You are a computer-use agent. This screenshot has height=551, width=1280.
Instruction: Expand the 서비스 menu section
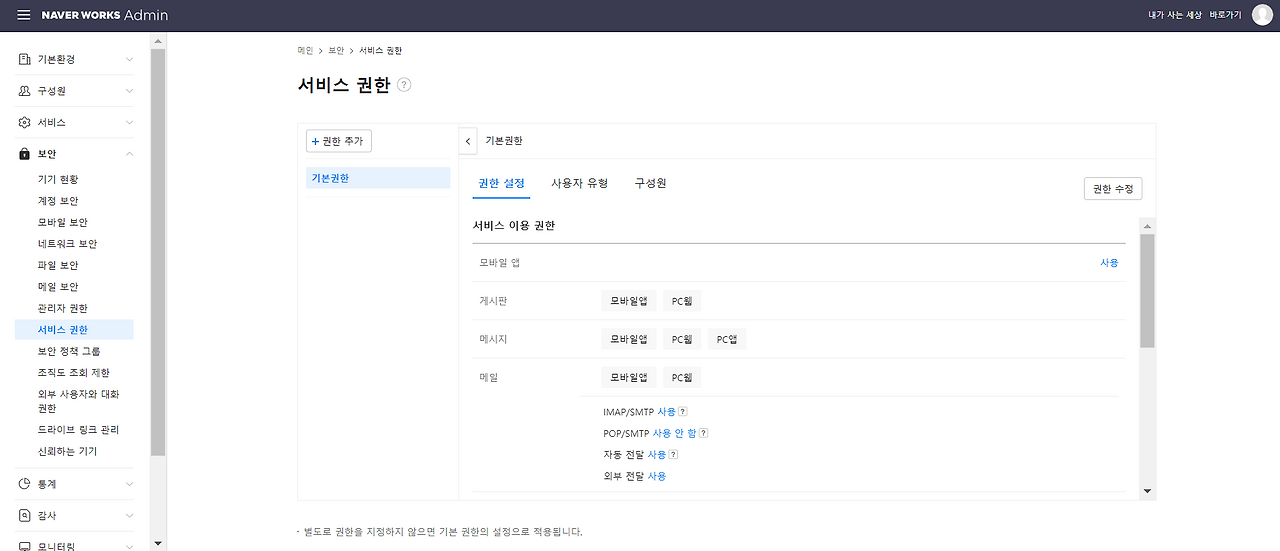coord(129,122)
